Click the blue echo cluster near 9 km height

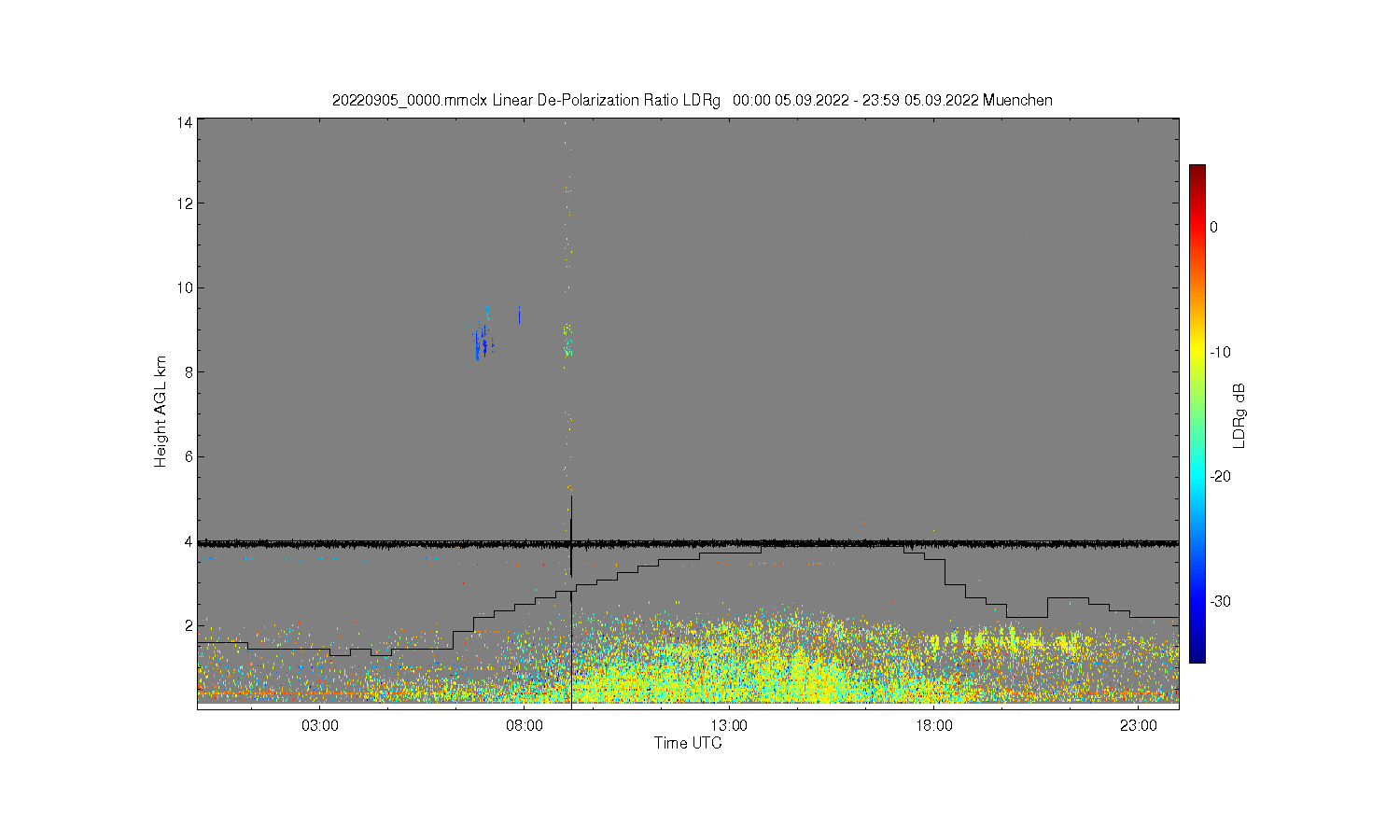pos(481,341)
